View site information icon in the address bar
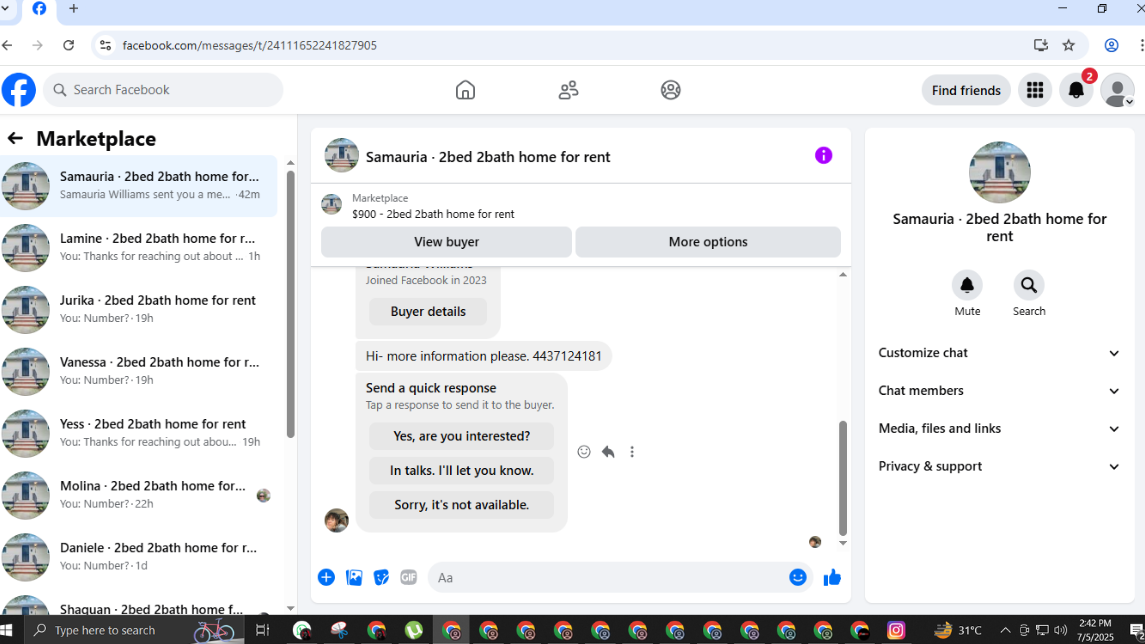 [x=105, y=45]
